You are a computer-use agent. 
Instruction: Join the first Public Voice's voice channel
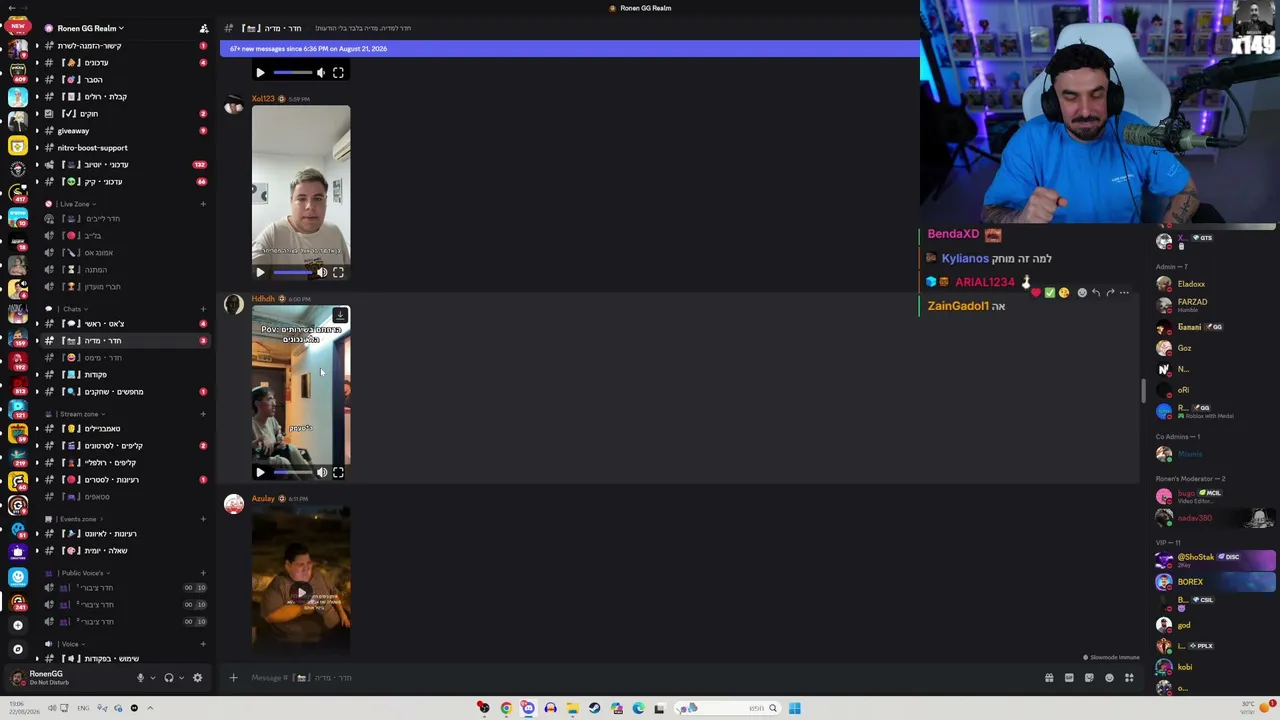pos(124,588)
